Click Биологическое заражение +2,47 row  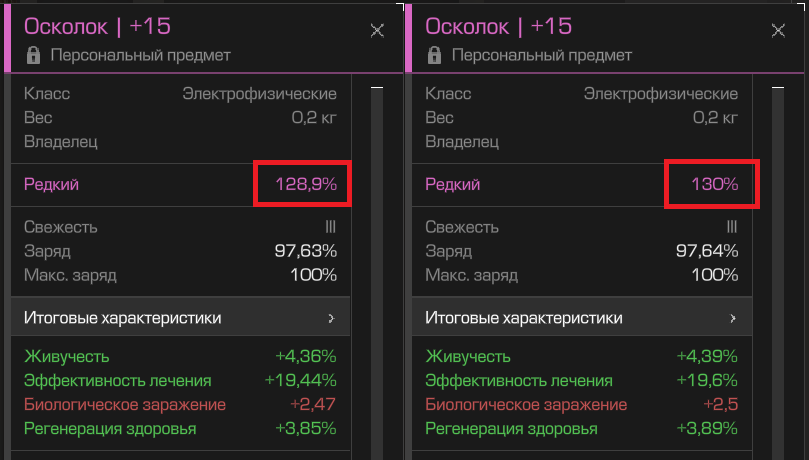(181, 404)
